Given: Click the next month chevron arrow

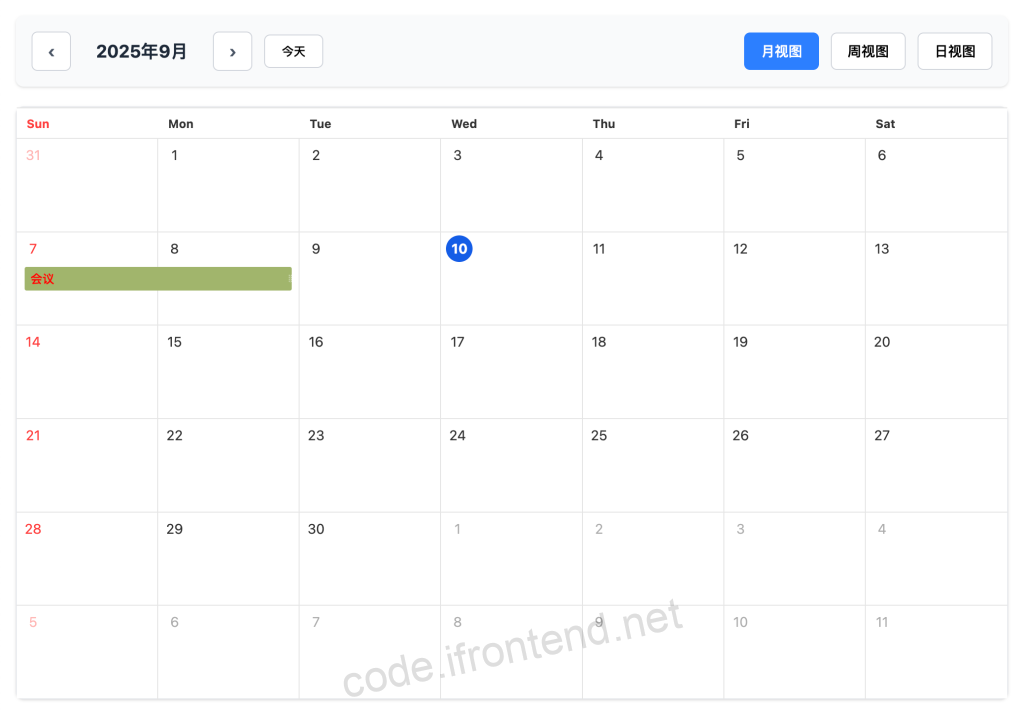Looking at the screenshot, I should point(232,51).
